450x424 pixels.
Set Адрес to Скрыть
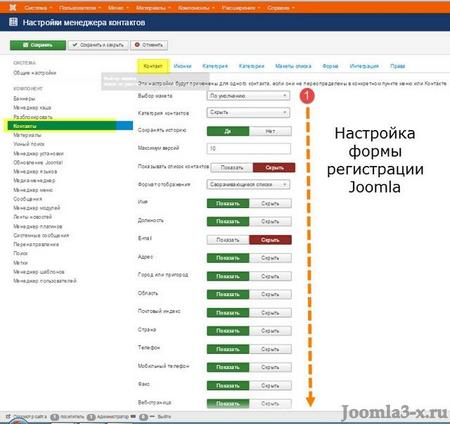(x=270, y=258)
